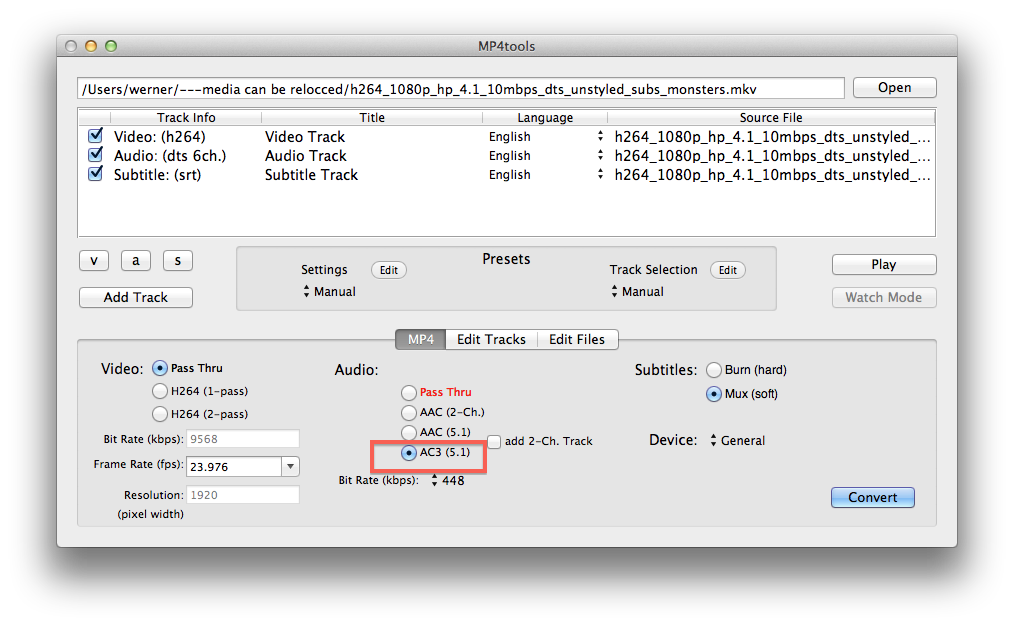The height and width of the screenshot is (626, 1014).
Task: Click the Play button
Action: (883, 264)
